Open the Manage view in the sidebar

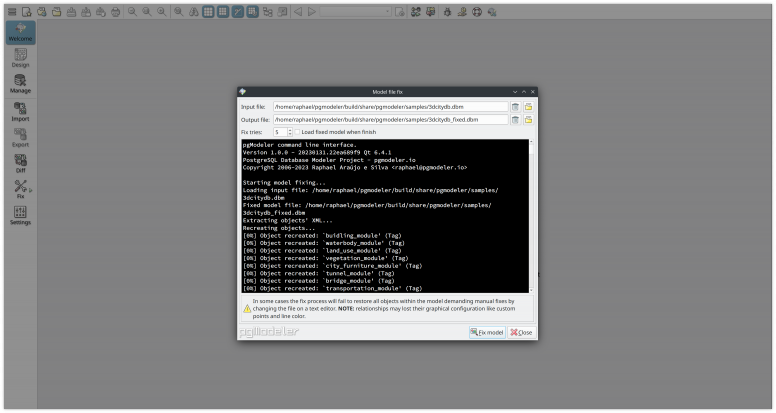21,84
